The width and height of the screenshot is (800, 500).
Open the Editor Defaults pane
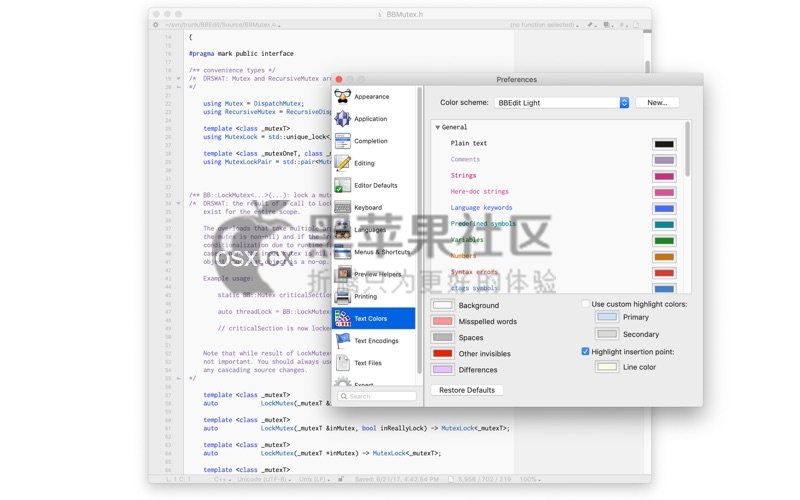pos(373,185)
